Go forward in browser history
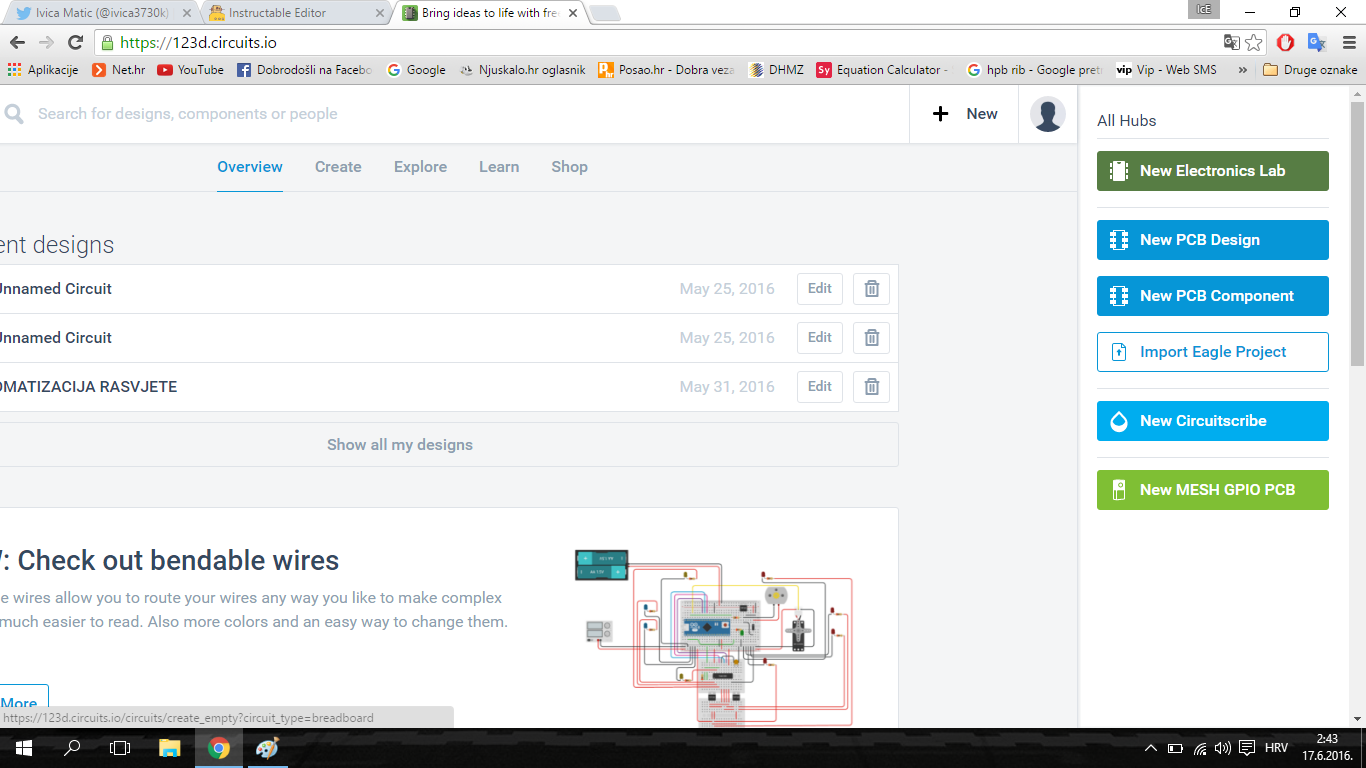Screen dimensions: 1366x768 46,42
